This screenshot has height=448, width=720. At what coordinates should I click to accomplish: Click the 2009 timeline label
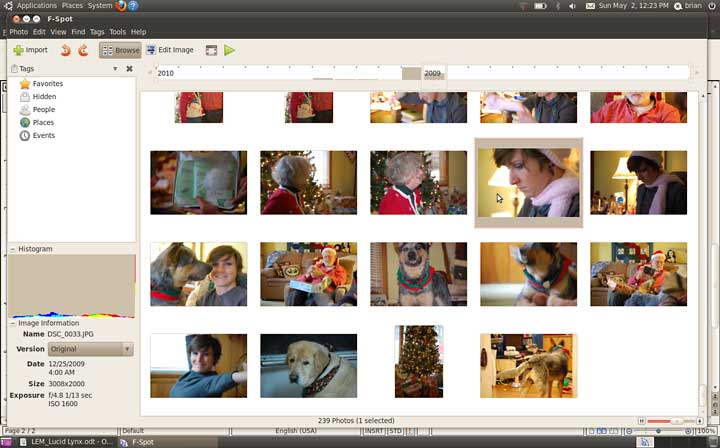tap(432, 73)
